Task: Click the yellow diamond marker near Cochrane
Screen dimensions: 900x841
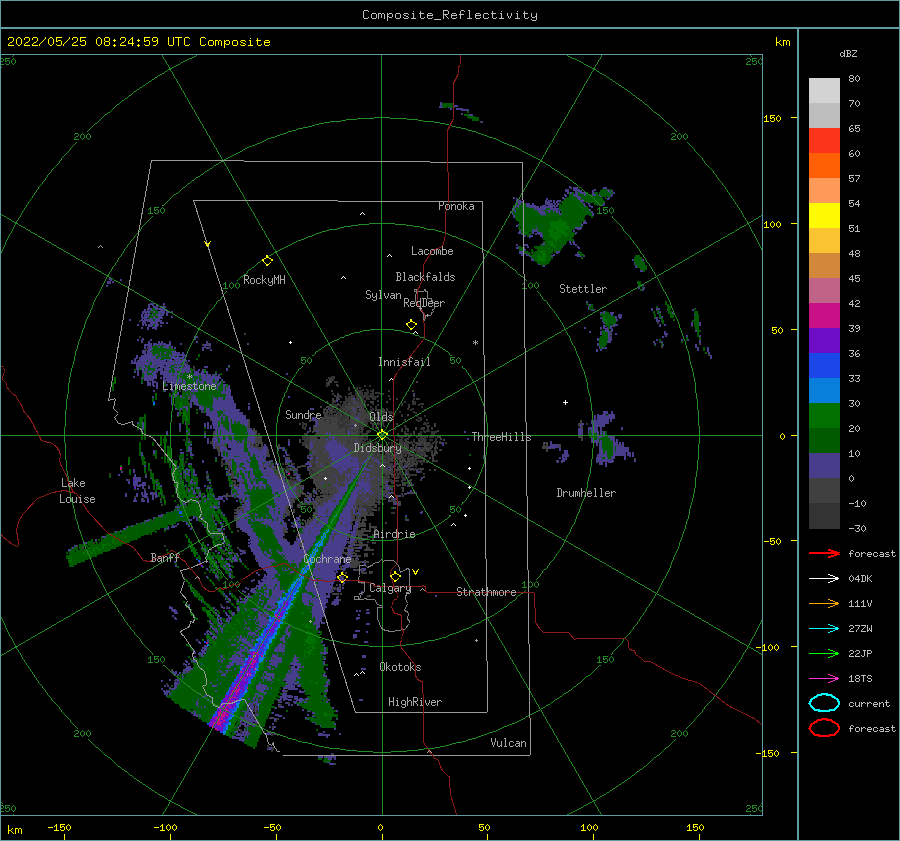Action: coord(342,577)
